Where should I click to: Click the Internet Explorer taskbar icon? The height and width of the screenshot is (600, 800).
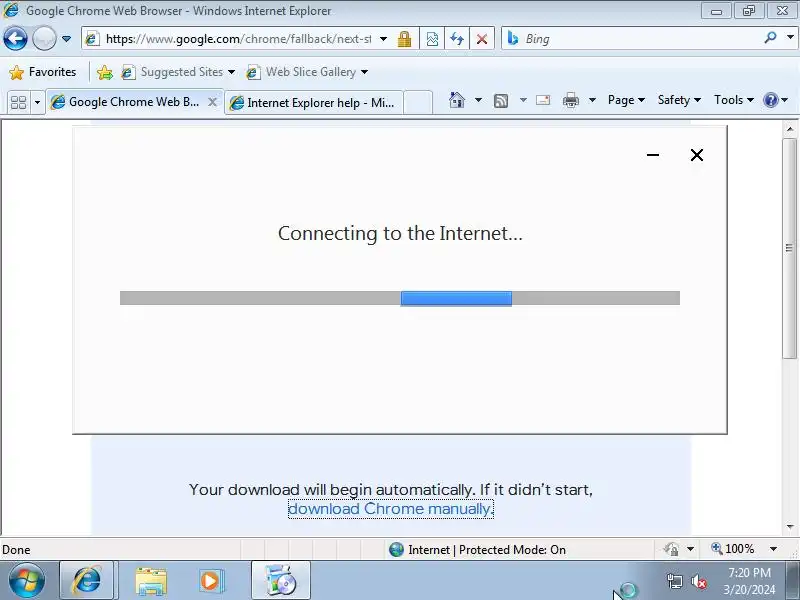pos(87,581)
